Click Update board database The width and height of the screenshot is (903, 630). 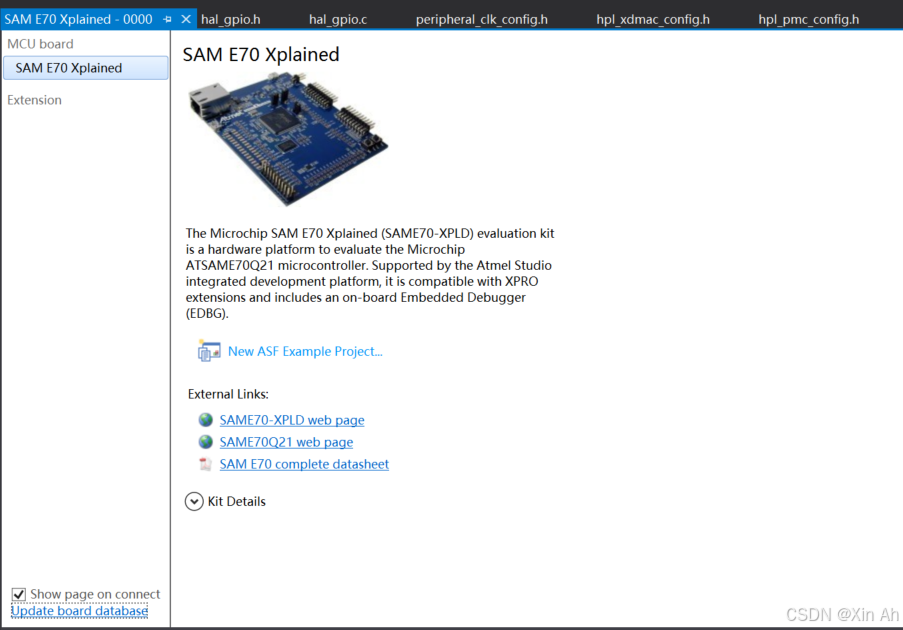coord(78,610)
